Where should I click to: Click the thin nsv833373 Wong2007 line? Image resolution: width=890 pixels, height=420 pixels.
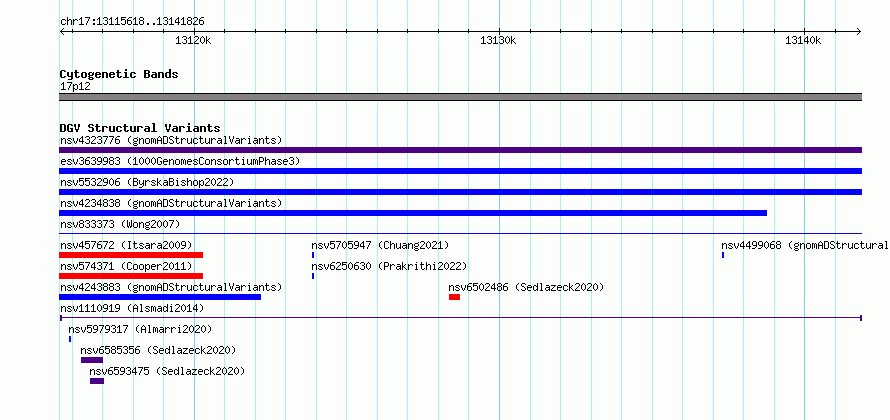pyautogui.click(x=460, y=233)
